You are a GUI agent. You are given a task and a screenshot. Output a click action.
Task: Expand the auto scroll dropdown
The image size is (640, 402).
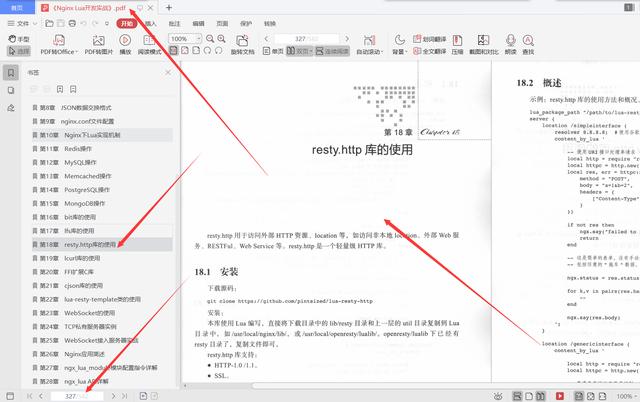[382, 52]
